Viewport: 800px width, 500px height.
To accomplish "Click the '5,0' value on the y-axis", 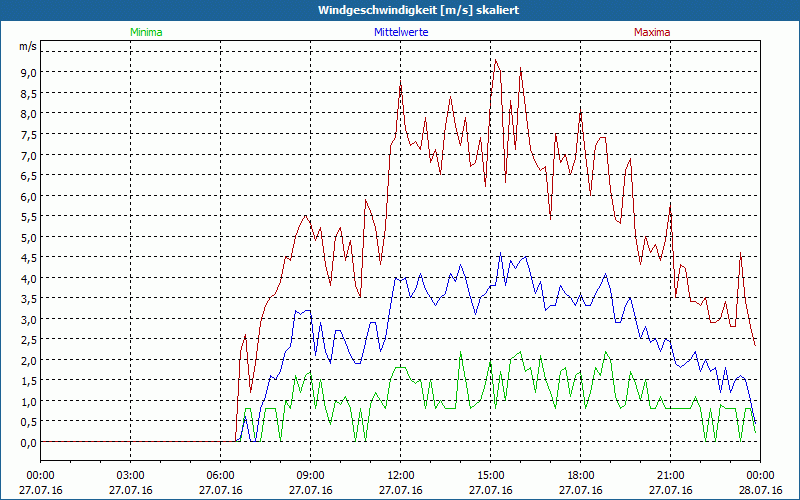I will tap(29, 237).
